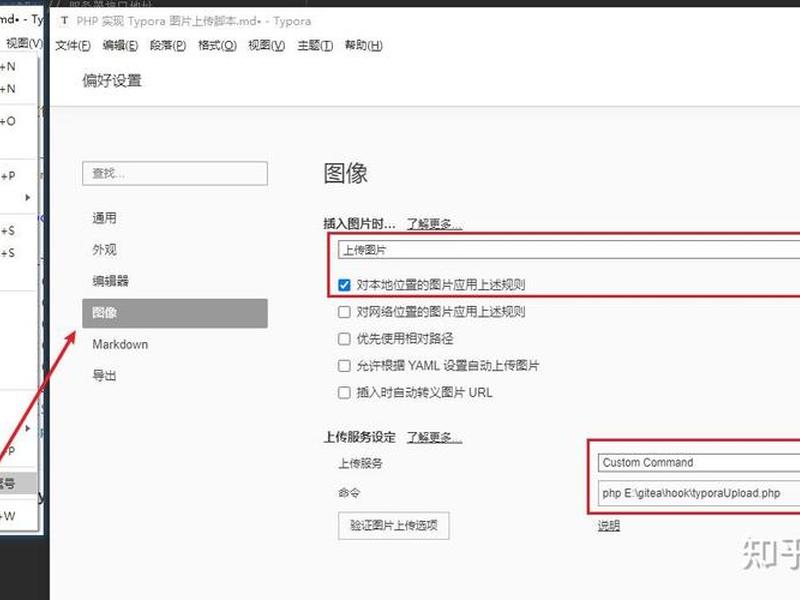Enable 优先使用相对路径 checkbox
This screenshot has width=800, height=600.
[x=344, y=339]
